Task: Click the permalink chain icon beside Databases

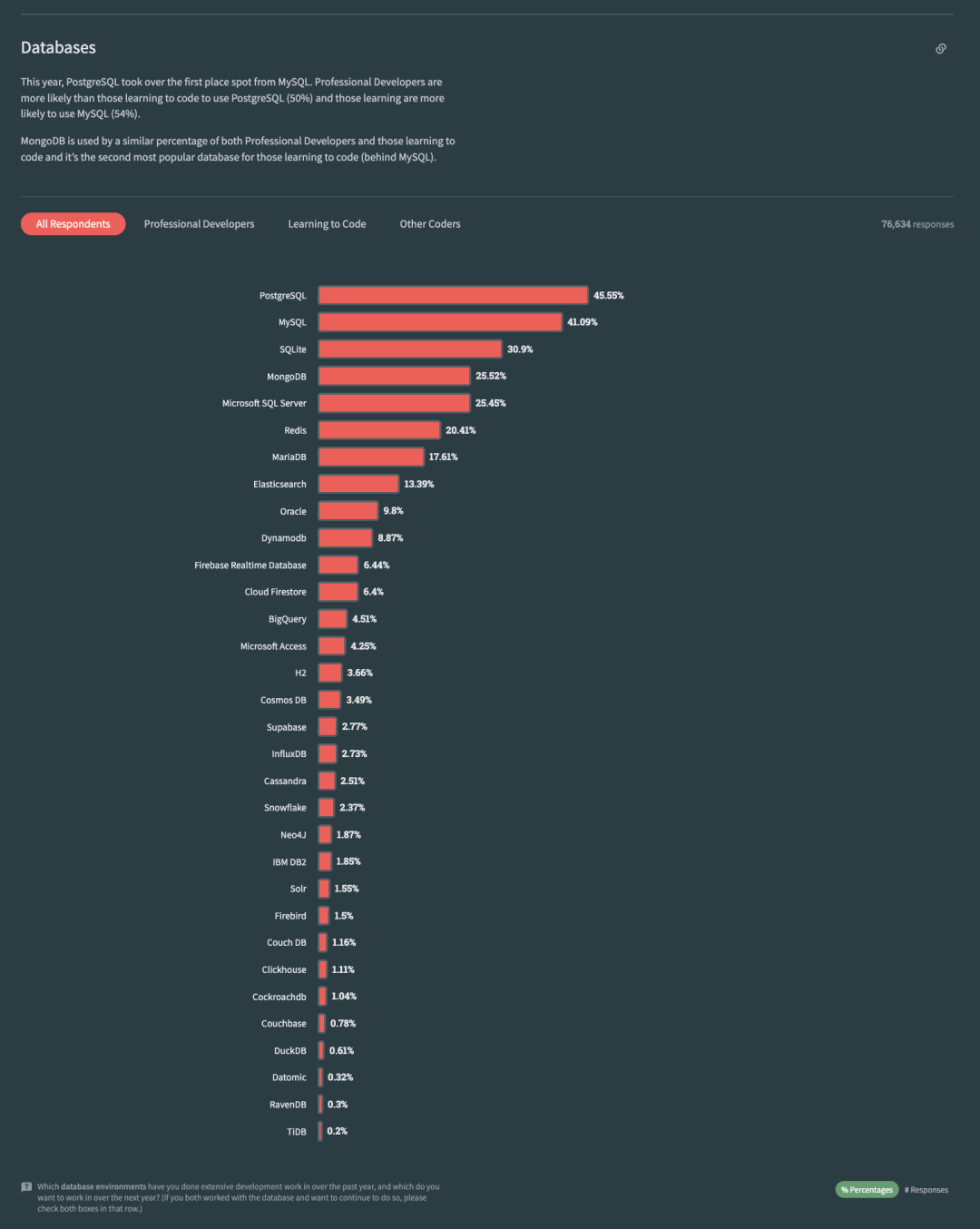Action: click(941, 49)
